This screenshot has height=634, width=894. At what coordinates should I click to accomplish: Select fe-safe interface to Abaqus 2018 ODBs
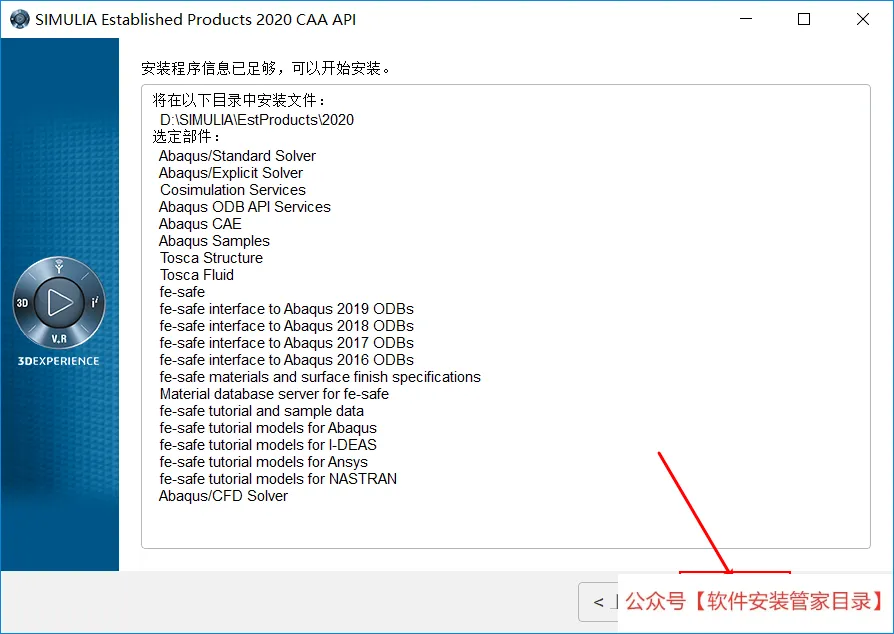287,326
